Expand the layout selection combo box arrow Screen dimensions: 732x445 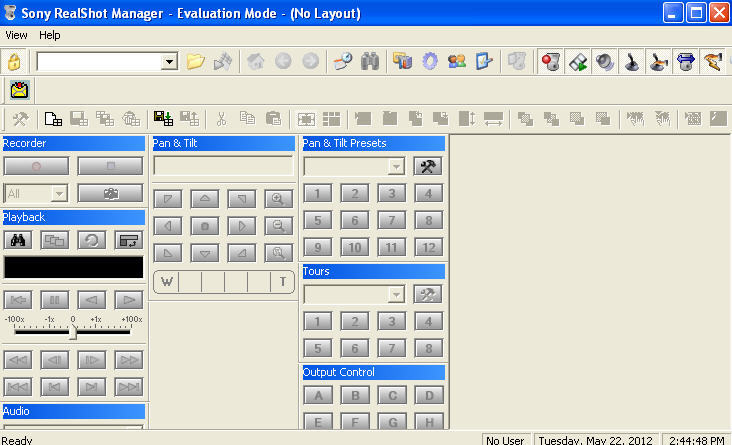tap(169, 61)
